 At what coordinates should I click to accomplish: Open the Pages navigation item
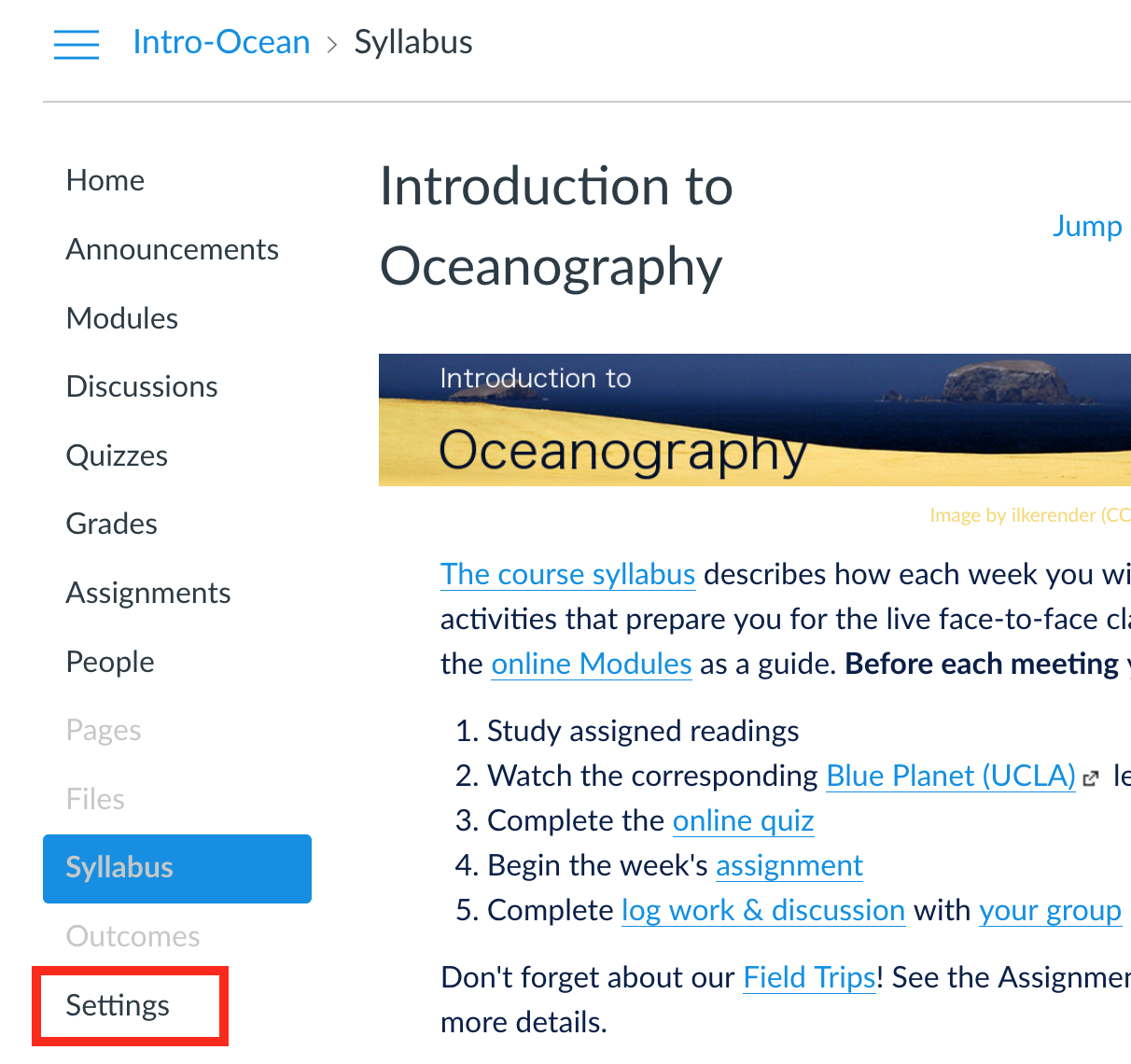click(104, 730)
